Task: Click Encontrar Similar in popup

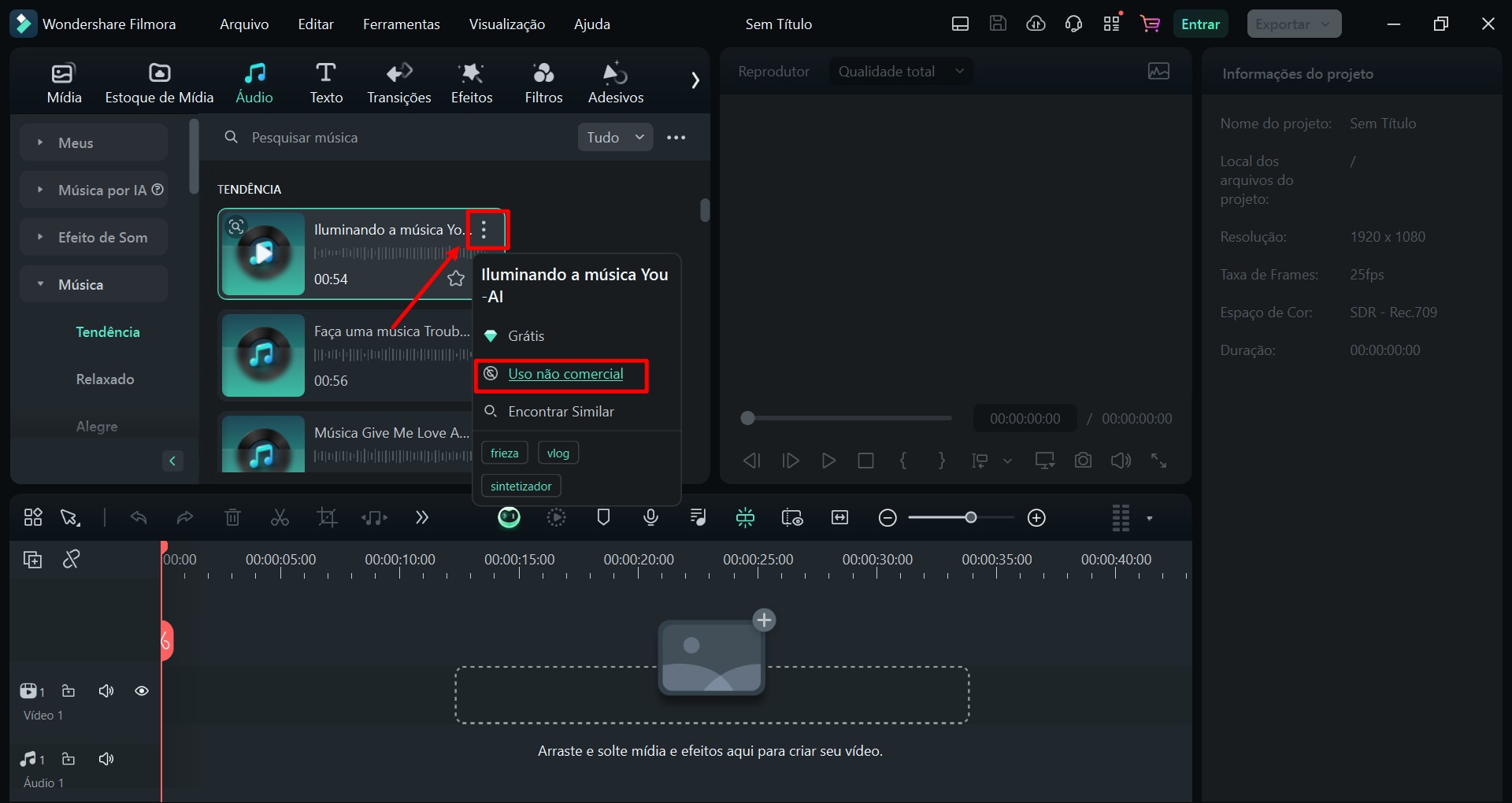Action: pyautogui.click(x=561, y=412)
